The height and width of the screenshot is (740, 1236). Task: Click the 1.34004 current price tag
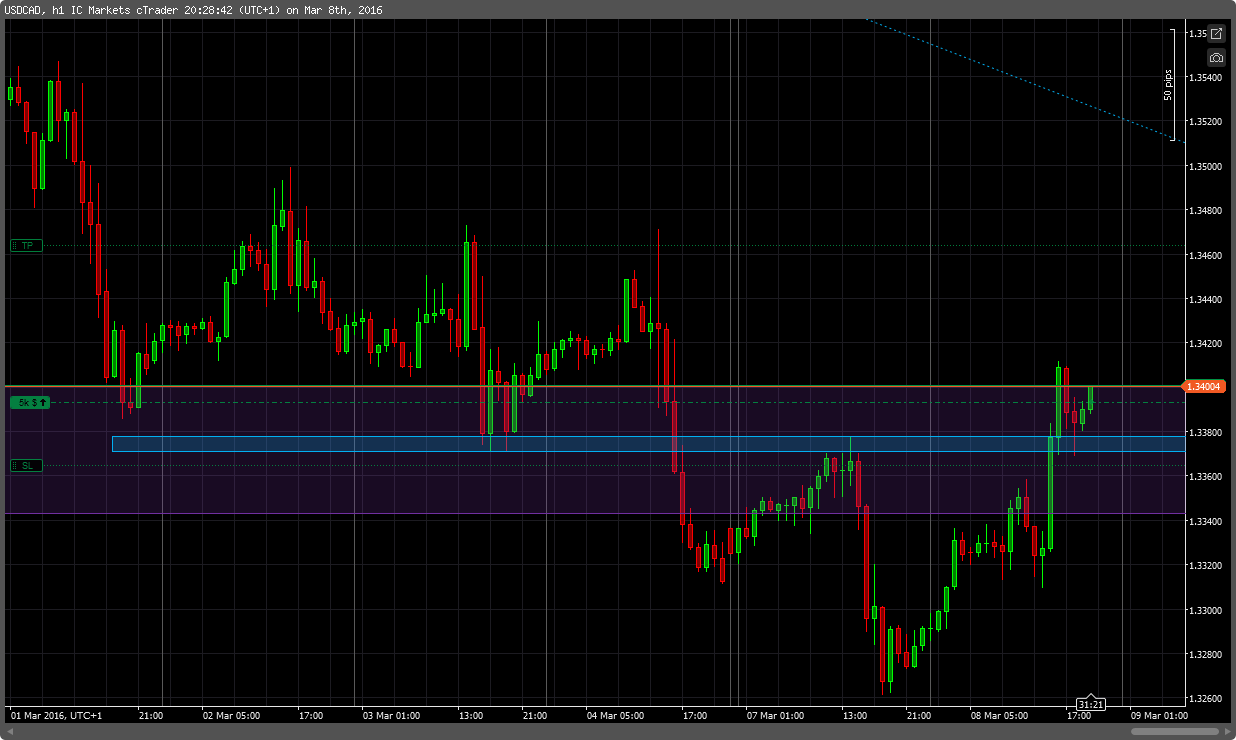point(1204,386)
